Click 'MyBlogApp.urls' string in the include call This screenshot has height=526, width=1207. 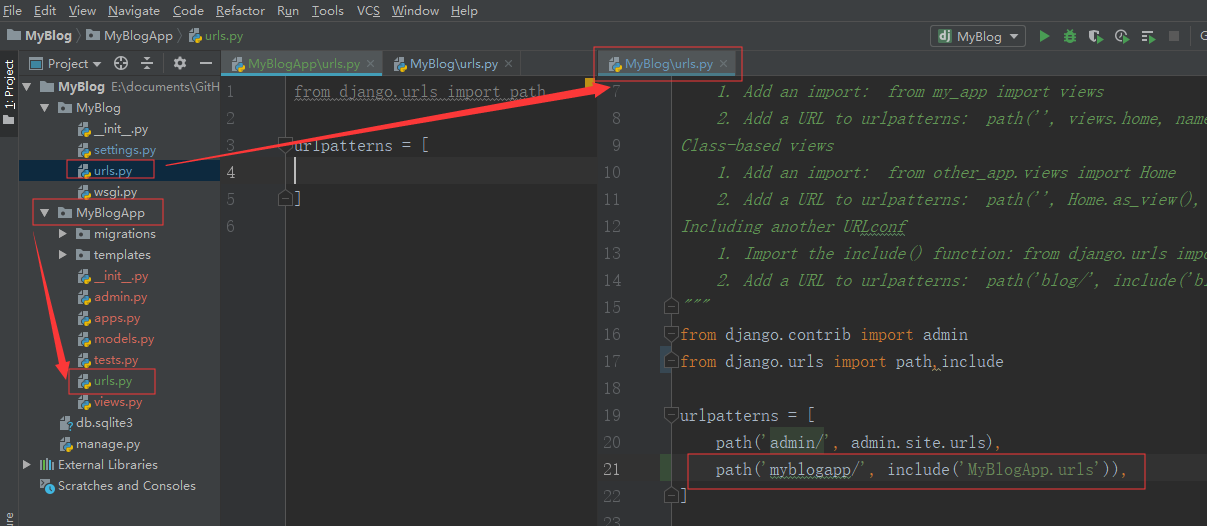click(1031, 469)
